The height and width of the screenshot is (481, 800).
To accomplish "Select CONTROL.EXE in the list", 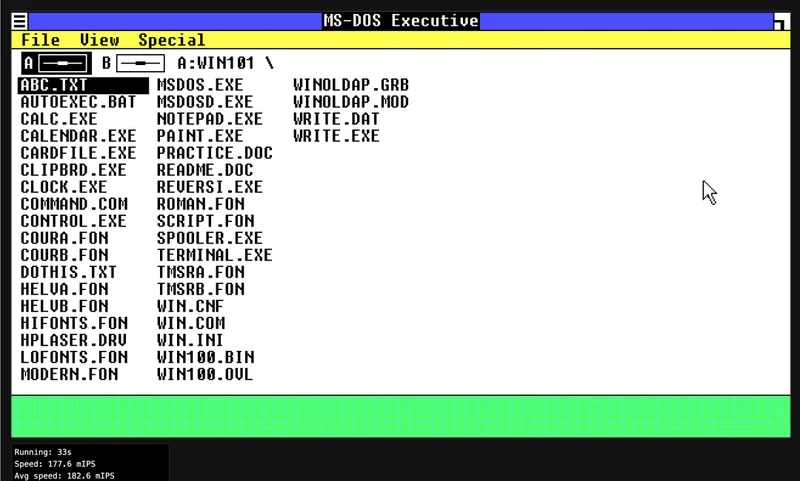I will pyautogui.click(x=73, y=221).
